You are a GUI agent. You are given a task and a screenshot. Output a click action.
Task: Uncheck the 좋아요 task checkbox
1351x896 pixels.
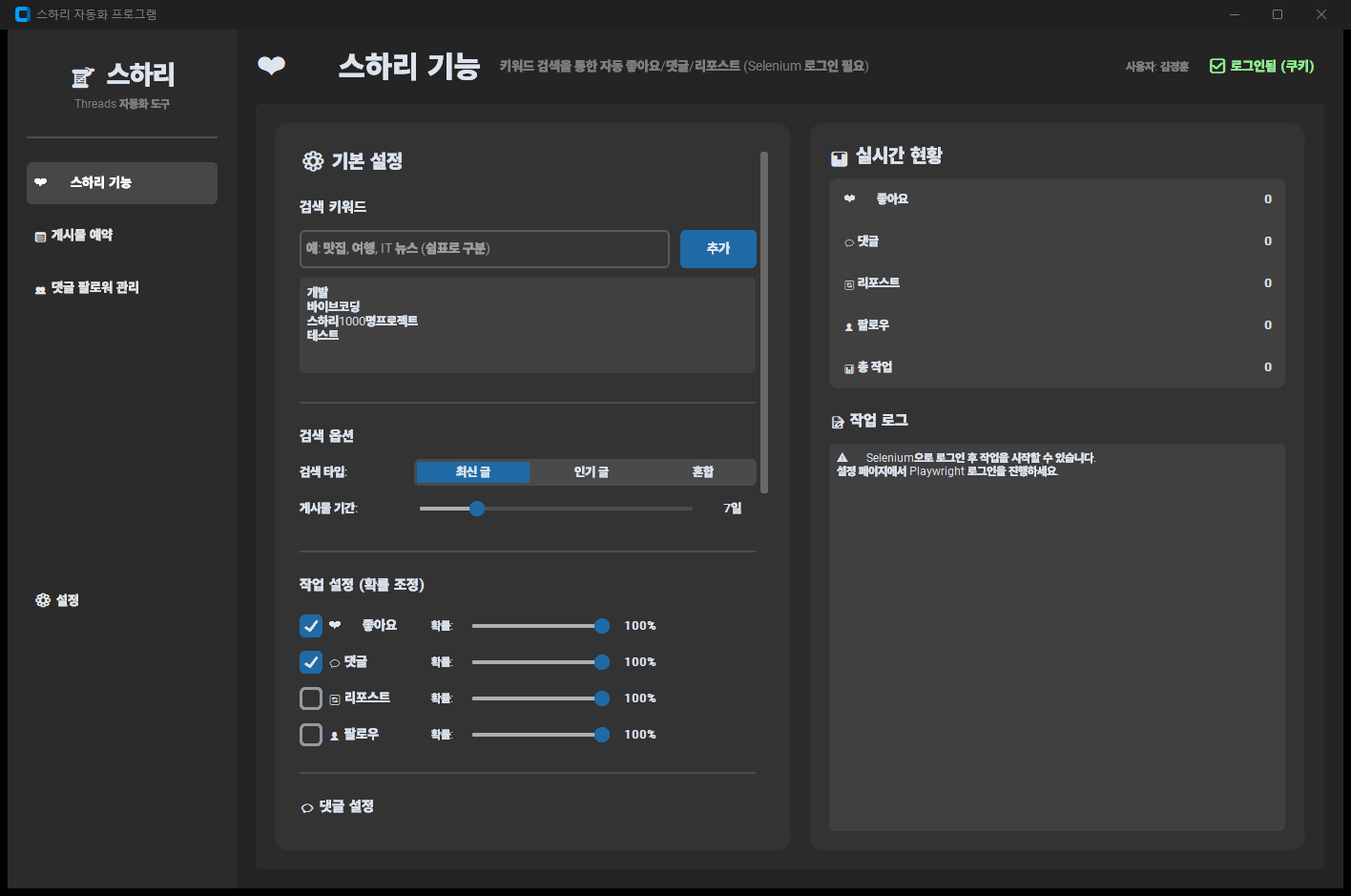point(311,626)
